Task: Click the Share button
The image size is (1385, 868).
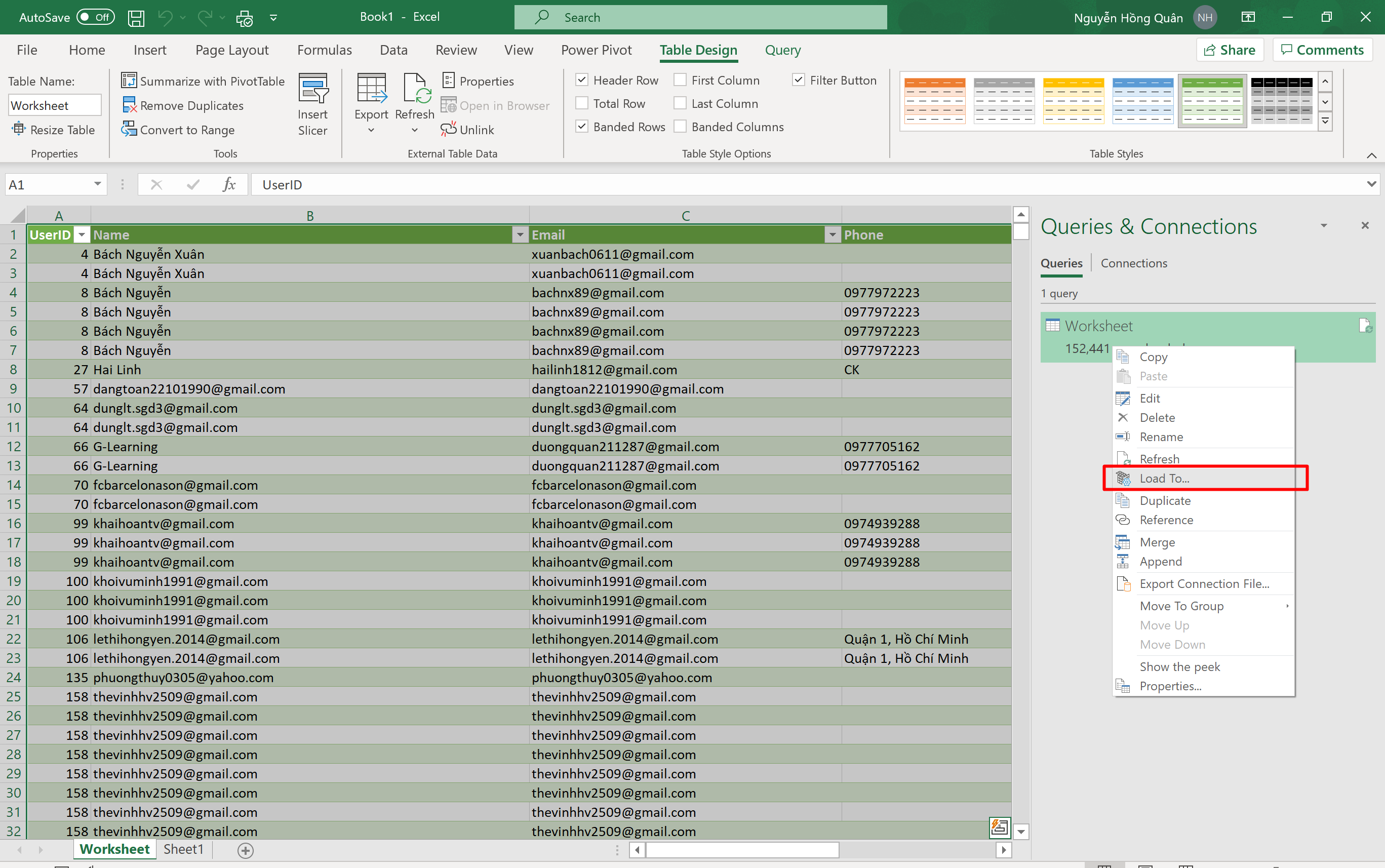Action: (1230, 50)
